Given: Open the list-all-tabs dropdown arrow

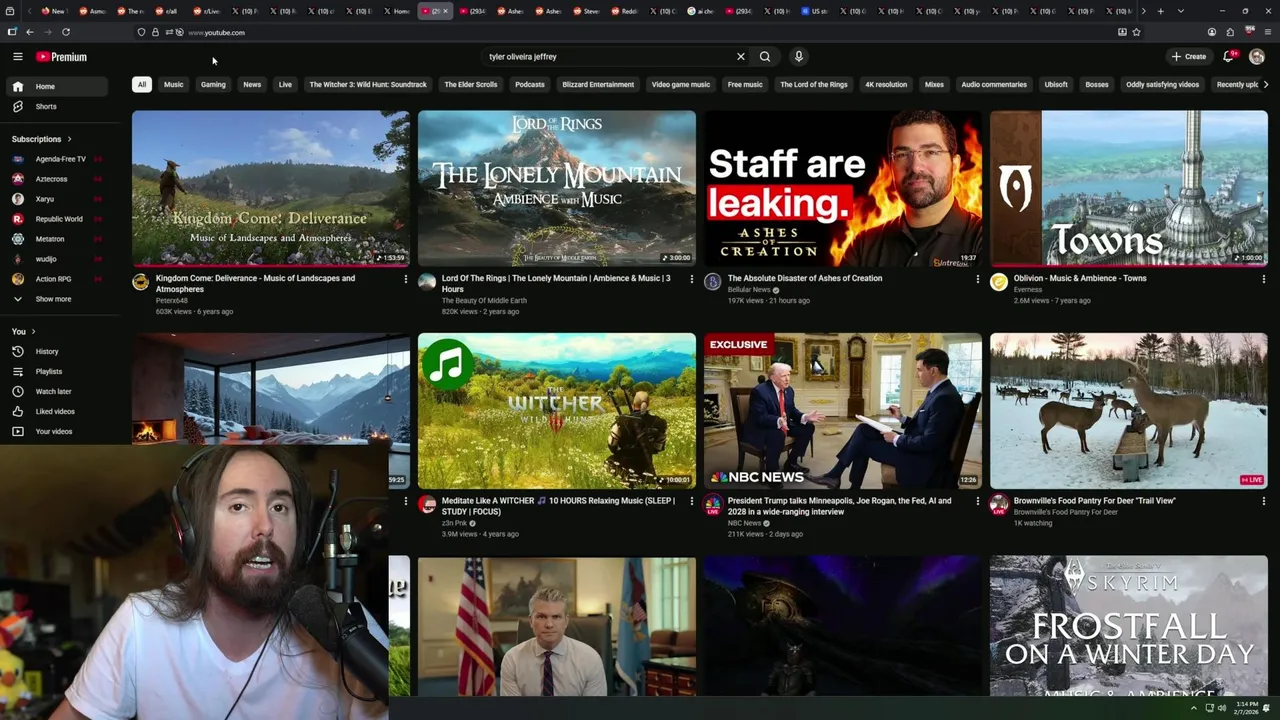Looking at the screenshot, I should [x=1181, y=11].
